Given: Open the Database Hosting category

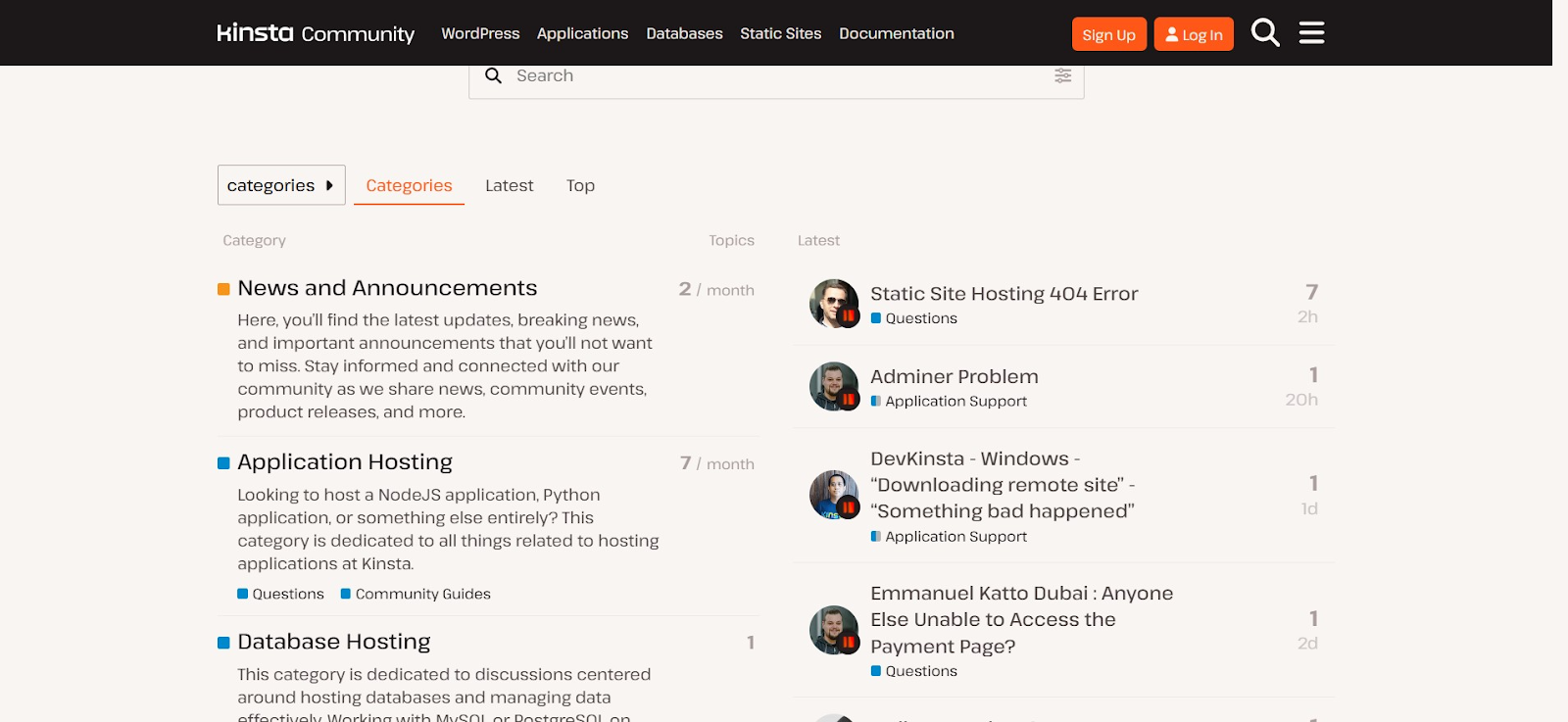Looking at the screenshot, I should click(x=334, y=642).
